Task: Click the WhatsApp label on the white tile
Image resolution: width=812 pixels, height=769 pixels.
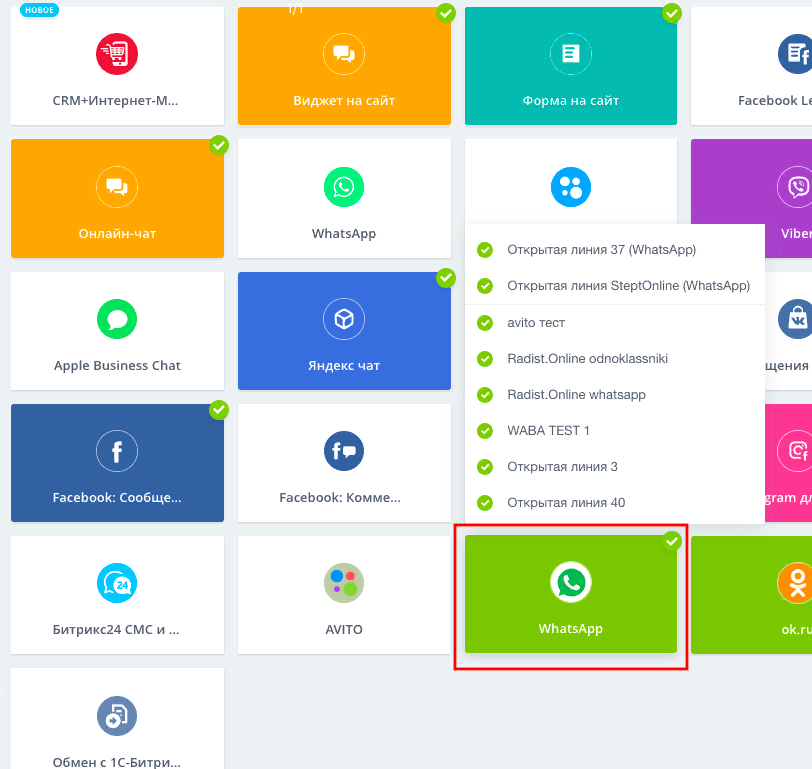Action: [x=344, y=234]
